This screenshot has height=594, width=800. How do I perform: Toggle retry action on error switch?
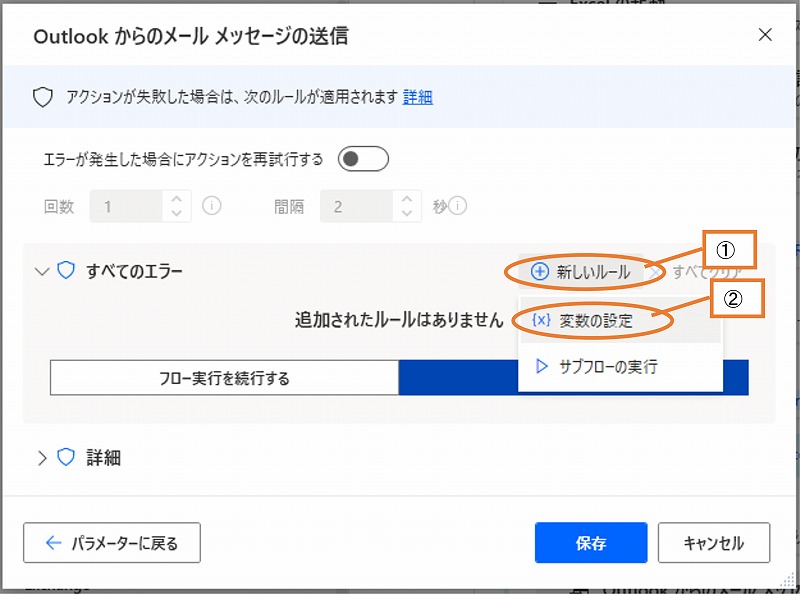click(363, 159)
